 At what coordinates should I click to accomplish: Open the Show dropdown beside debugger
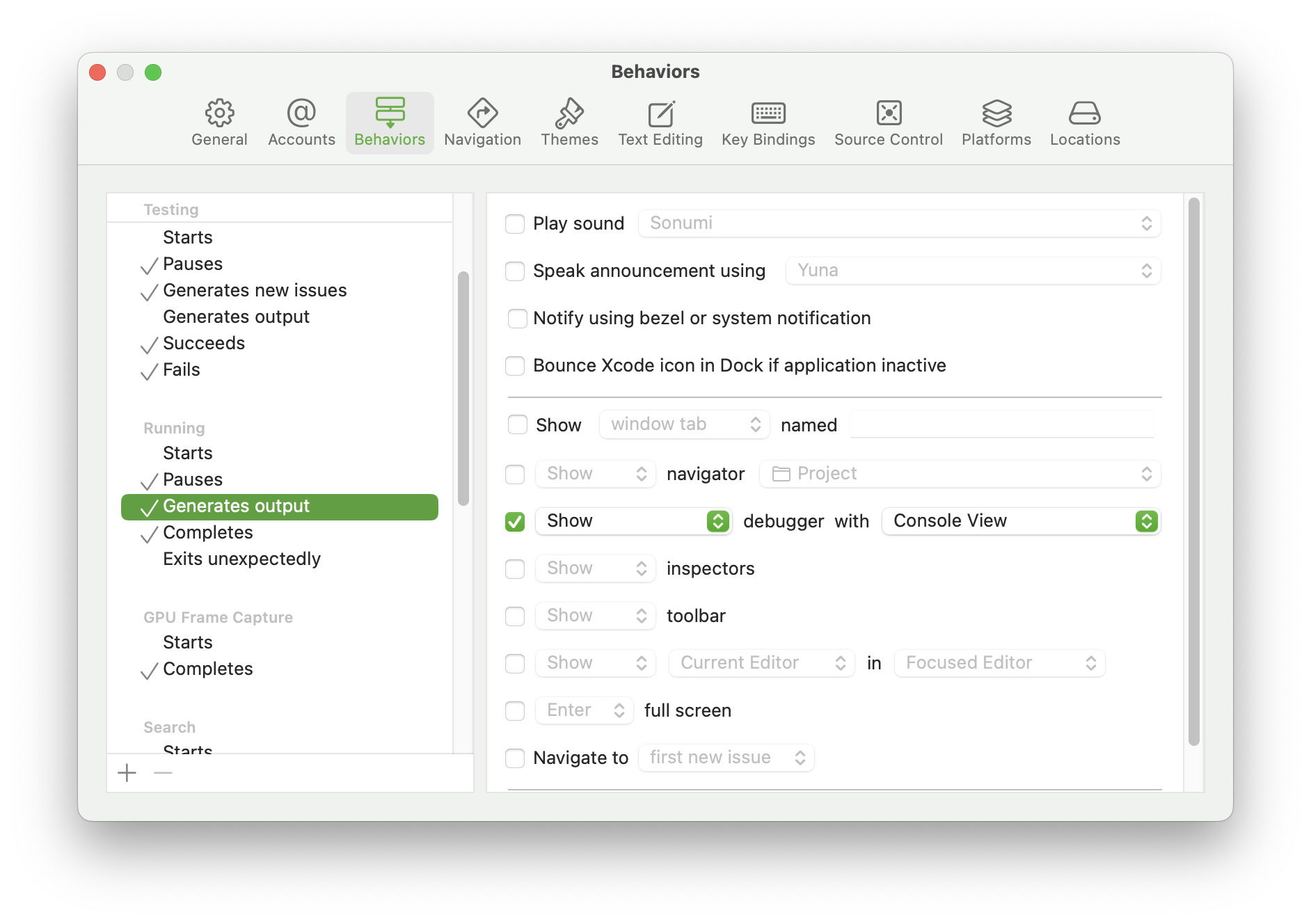pyautogui.click(x=633, y=521)
